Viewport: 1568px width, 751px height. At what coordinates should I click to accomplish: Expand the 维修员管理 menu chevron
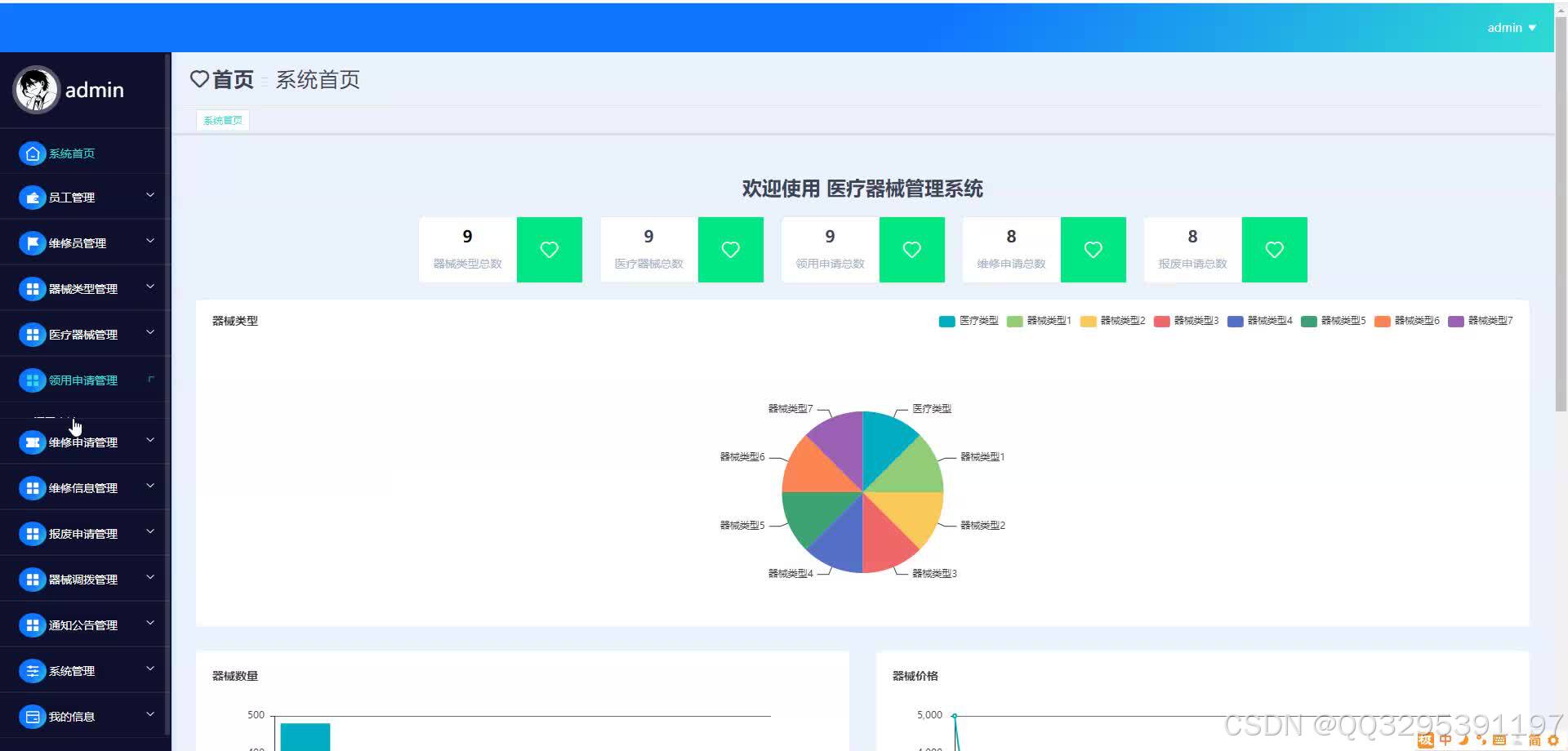click(x=150, y=241)
